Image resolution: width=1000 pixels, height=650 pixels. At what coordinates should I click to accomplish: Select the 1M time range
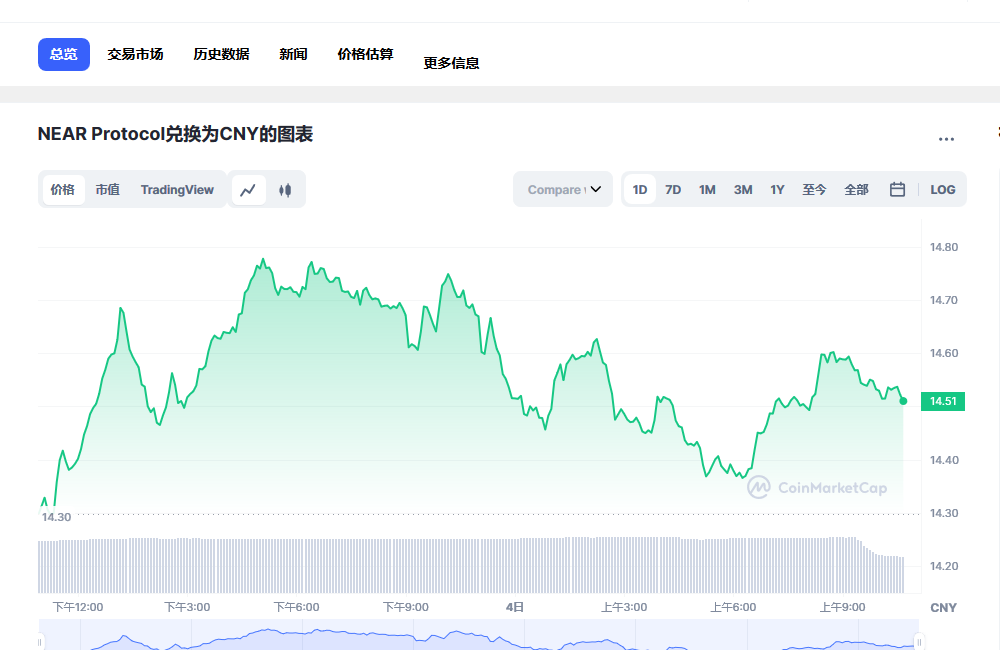tap(707, 189)
